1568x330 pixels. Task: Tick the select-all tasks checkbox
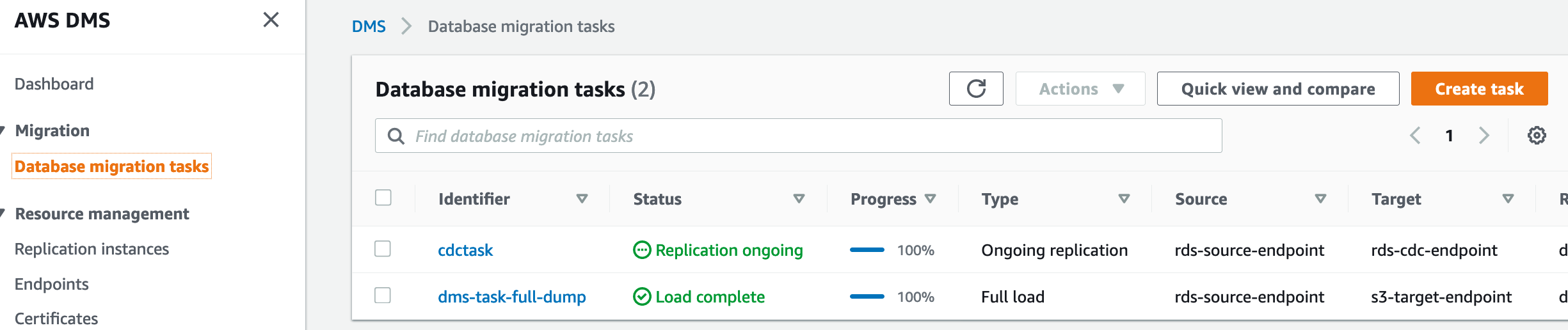pyautogui.click(x=383, y=198)
